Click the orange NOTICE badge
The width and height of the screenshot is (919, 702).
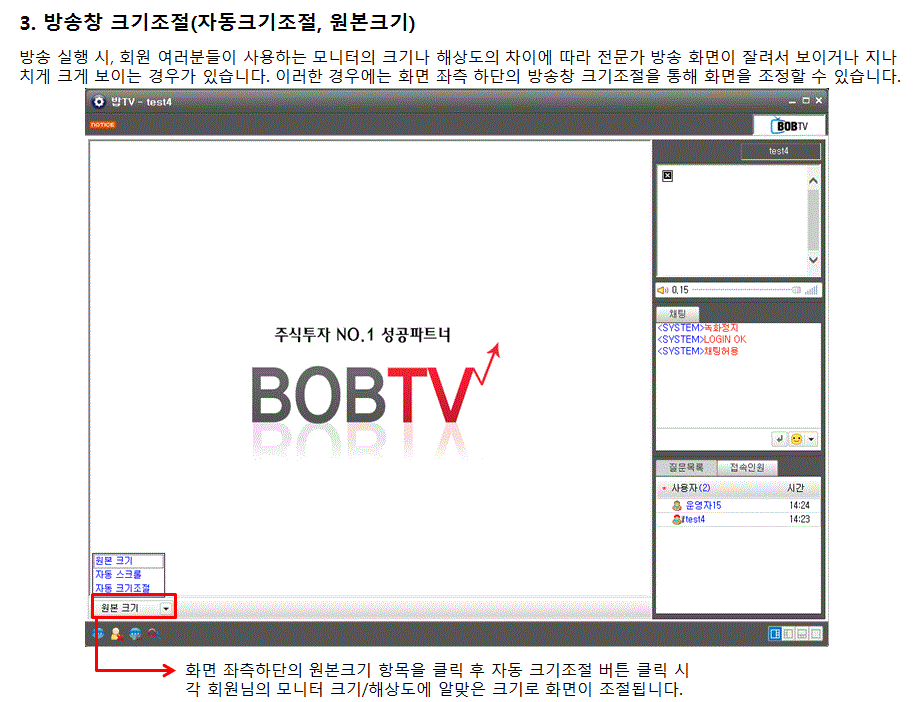click(103, 125)
